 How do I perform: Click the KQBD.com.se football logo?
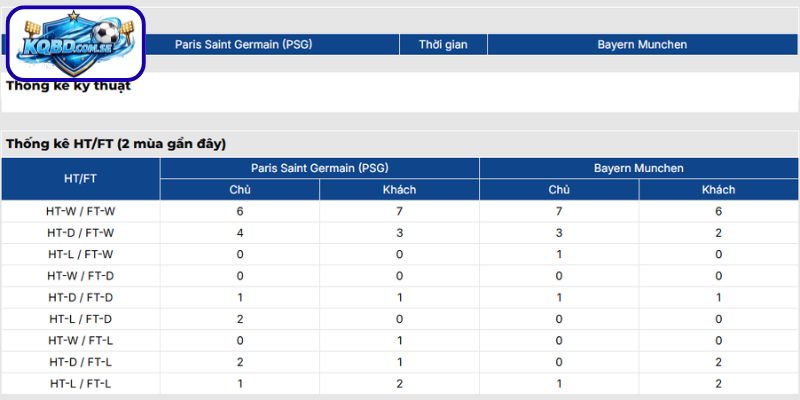pyautogui.click(x=76, y=44)
